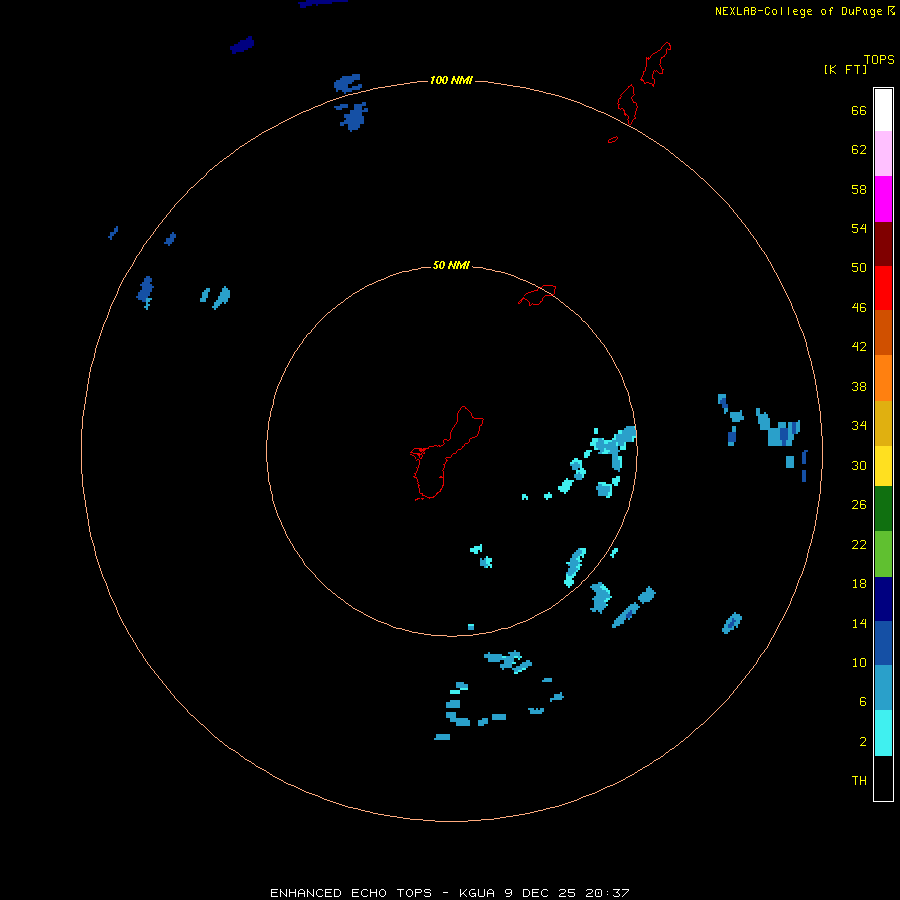
Task: Click the Rota island outline on the 50 NMI ring
Action: [537, 295]
